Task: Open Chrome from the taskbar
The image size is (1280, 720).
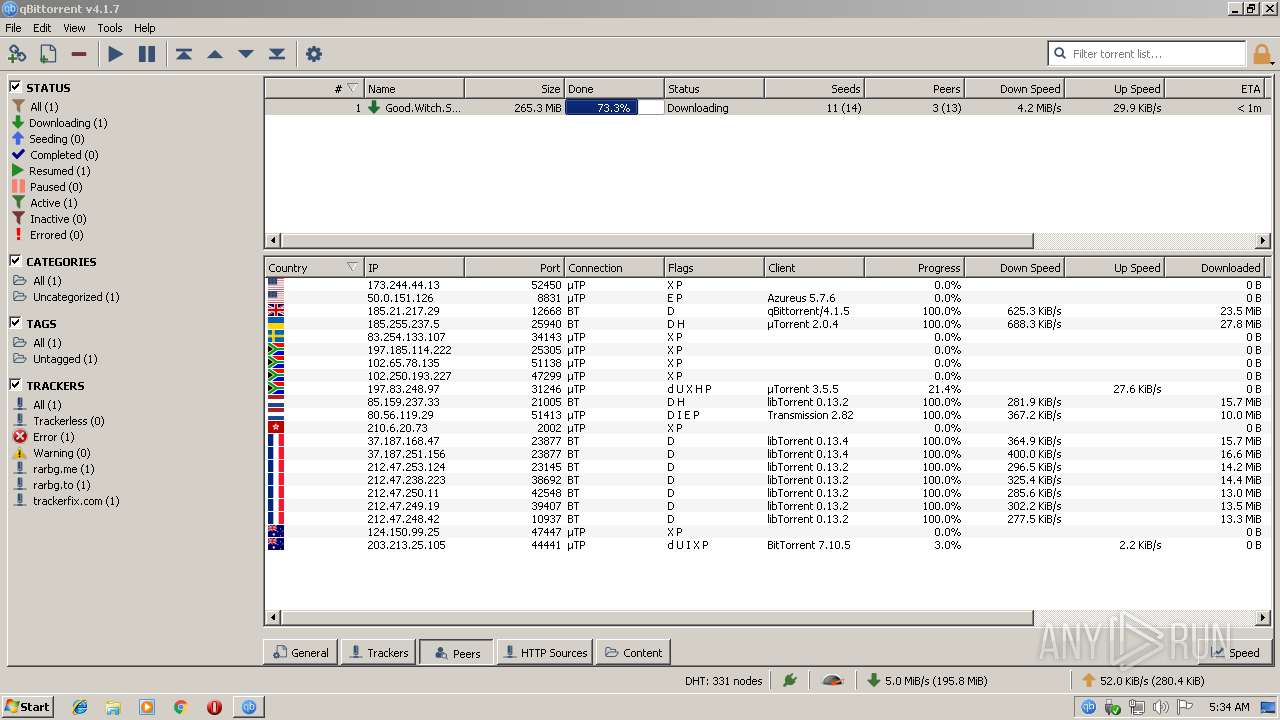Action: 181,707
